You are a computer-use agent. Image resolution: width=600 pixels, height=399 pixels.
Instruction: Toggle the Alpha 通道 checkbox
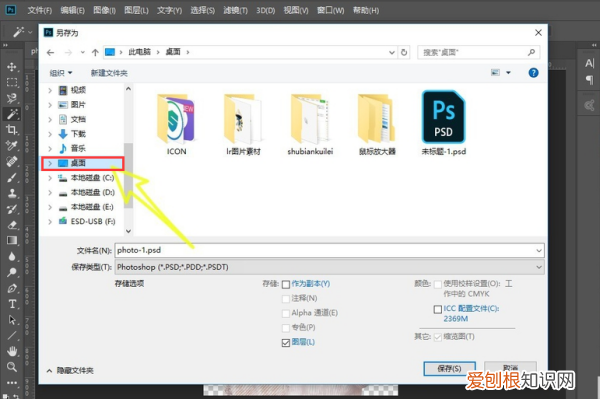click(x=286, y=313)
